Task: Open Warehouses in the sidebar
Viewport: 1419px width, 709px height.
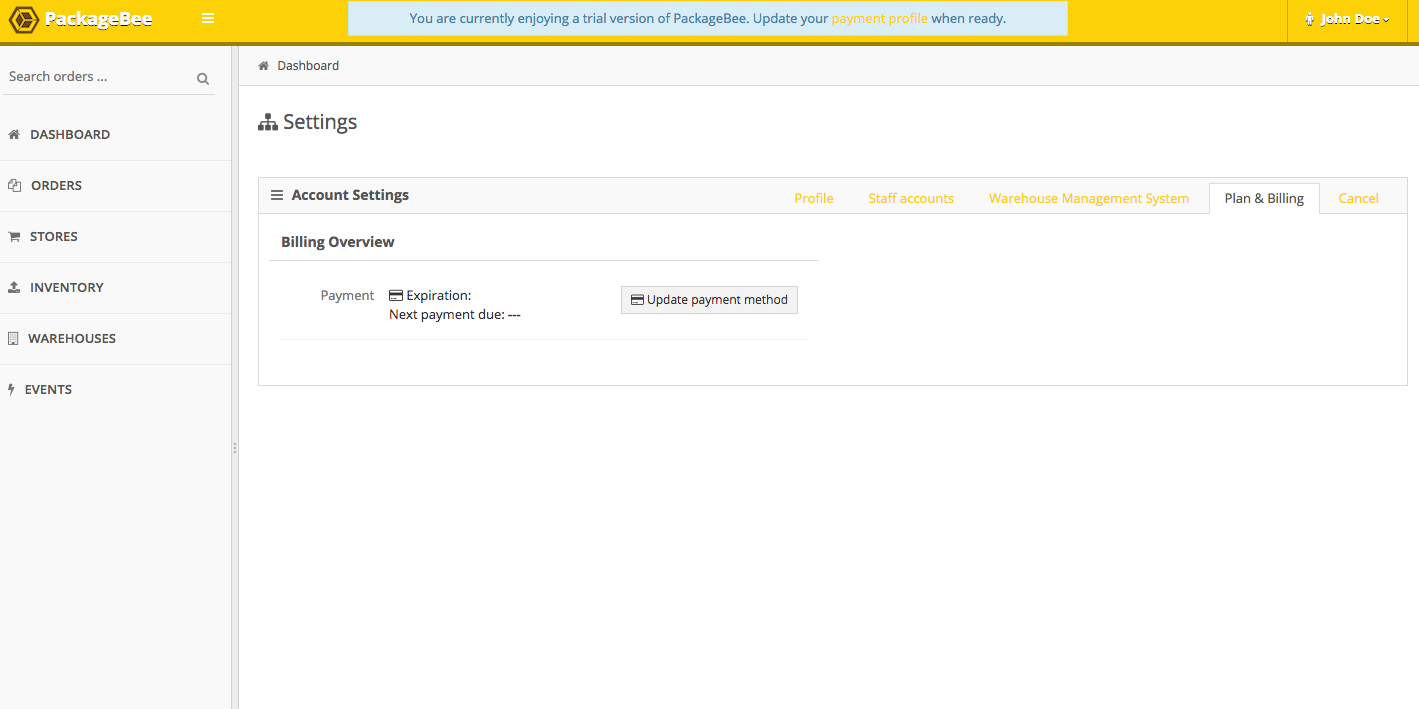Action: tap(116, 339)
